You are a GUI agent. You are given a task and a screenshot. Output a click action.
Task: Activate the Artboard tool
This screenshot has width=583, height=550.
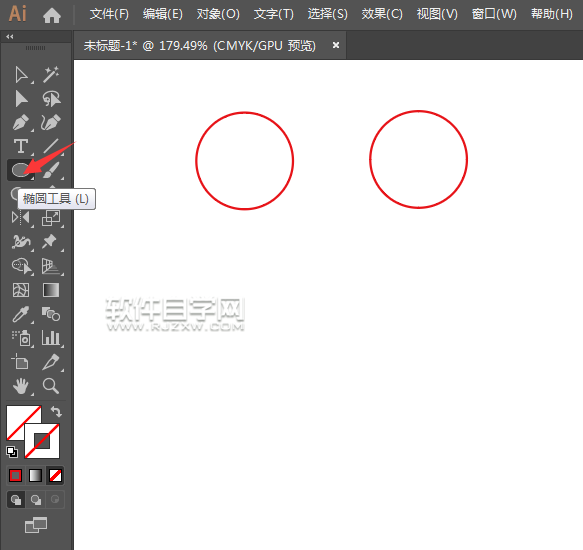[20, 361]
